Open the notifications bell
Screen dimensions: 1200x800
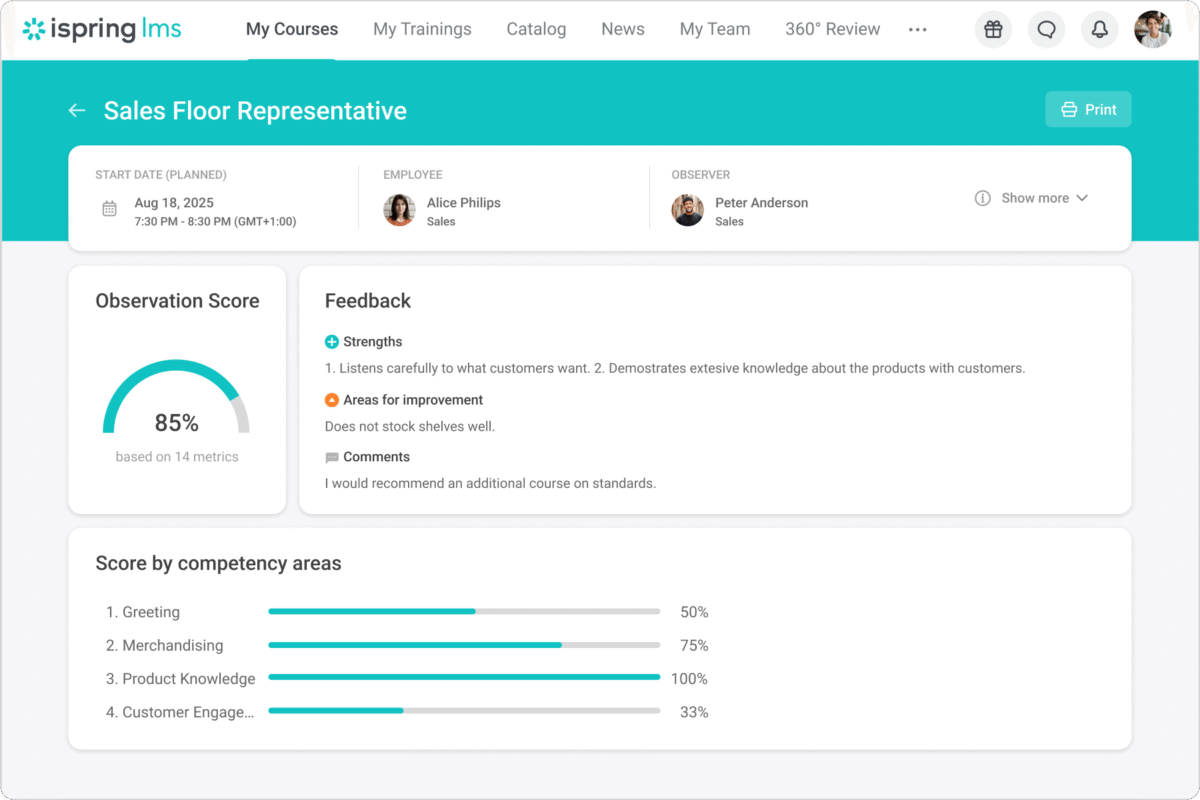tap(1099, 29)
